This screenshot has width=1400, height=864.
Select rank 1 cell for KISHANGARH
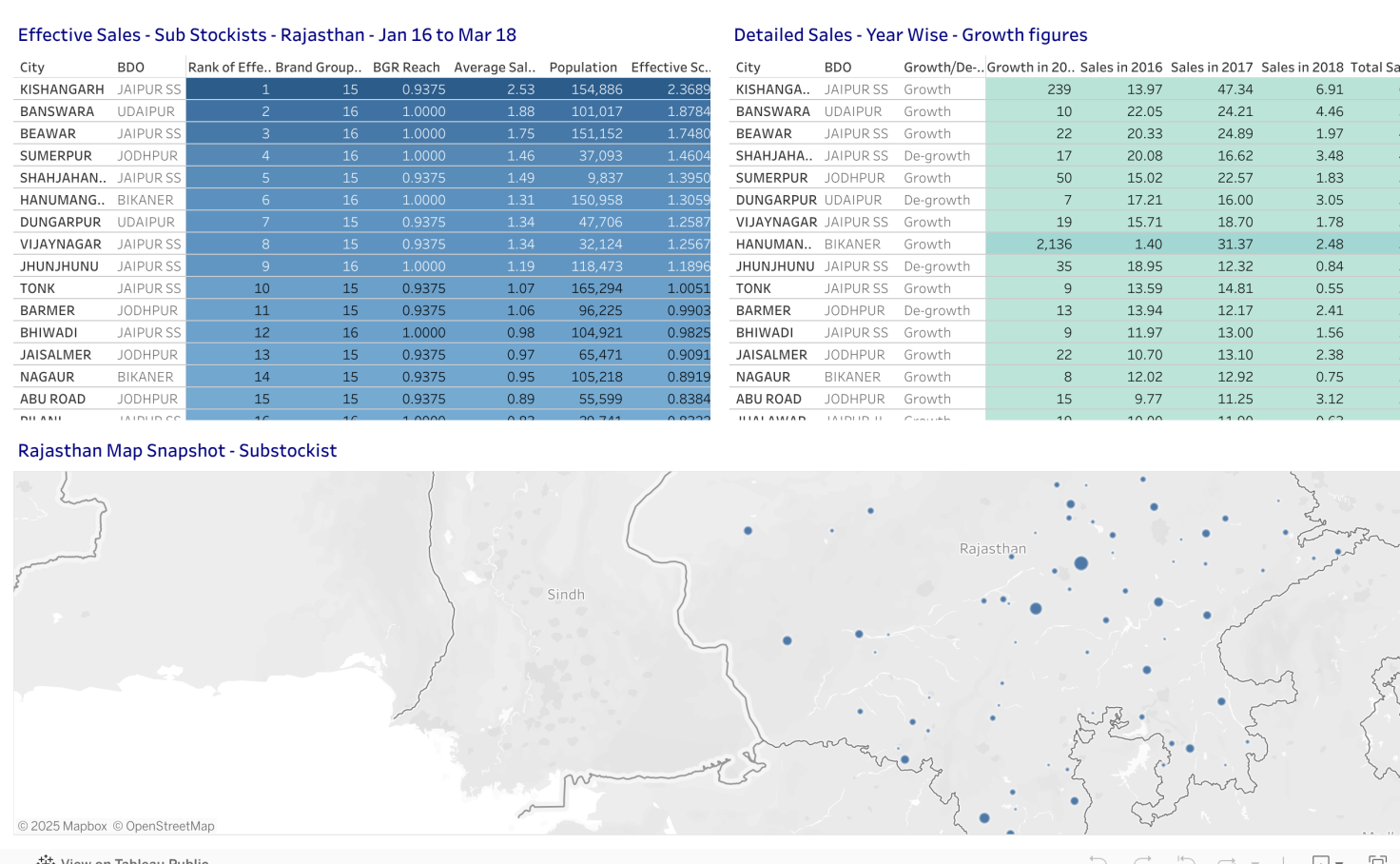click(265, 89)
